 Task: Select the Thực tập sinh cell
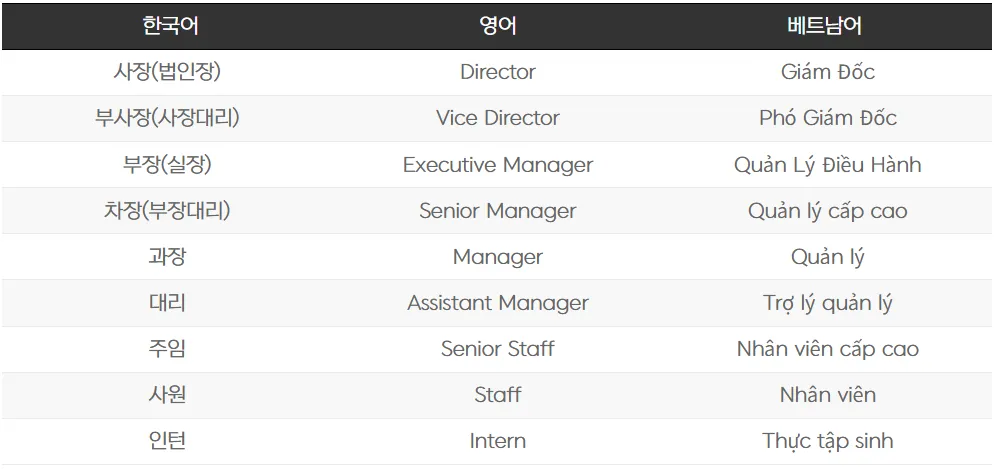(x=827, y=441)
